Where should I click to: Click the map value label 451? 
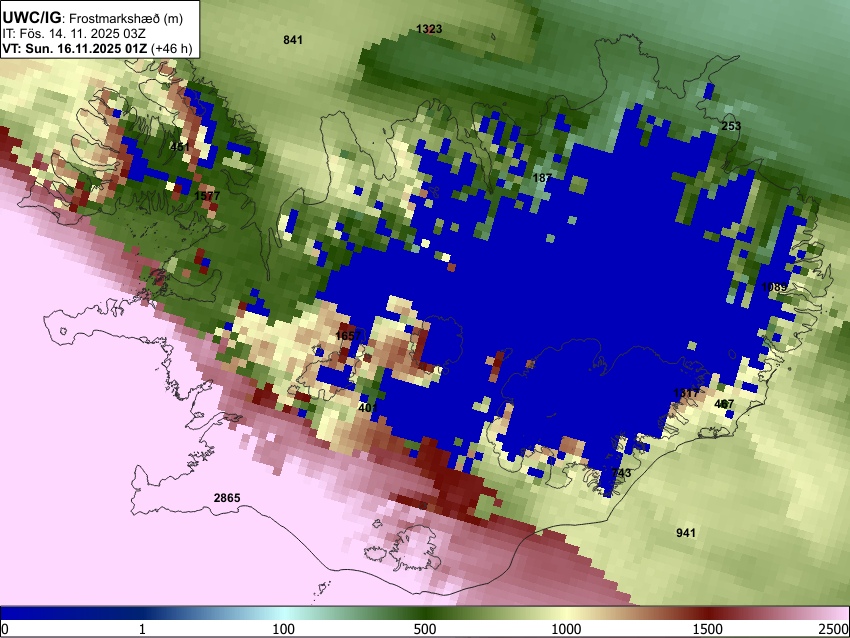pos(180,147)
